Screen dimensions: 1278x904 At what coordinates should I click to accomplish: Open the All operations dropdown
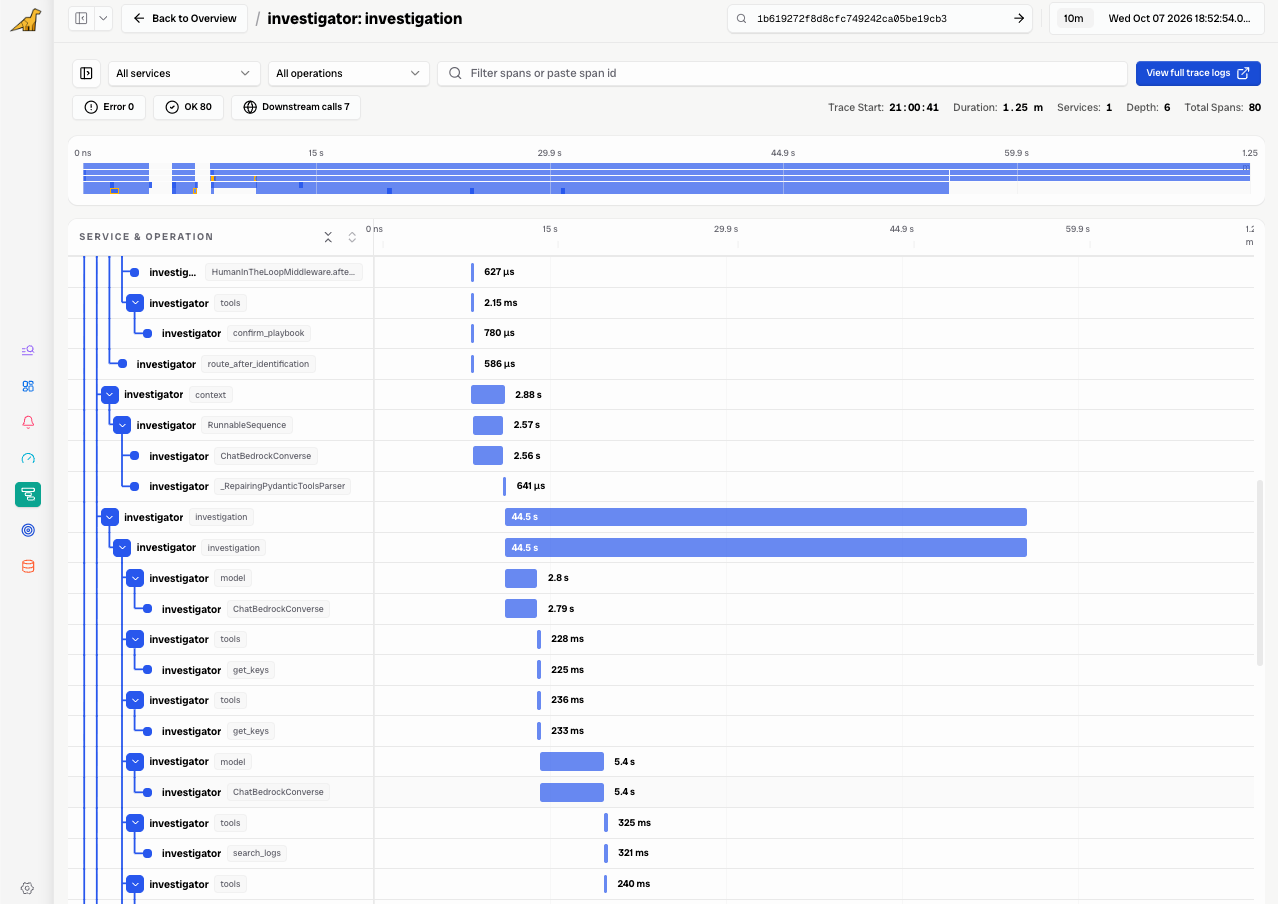coord(348,73)
